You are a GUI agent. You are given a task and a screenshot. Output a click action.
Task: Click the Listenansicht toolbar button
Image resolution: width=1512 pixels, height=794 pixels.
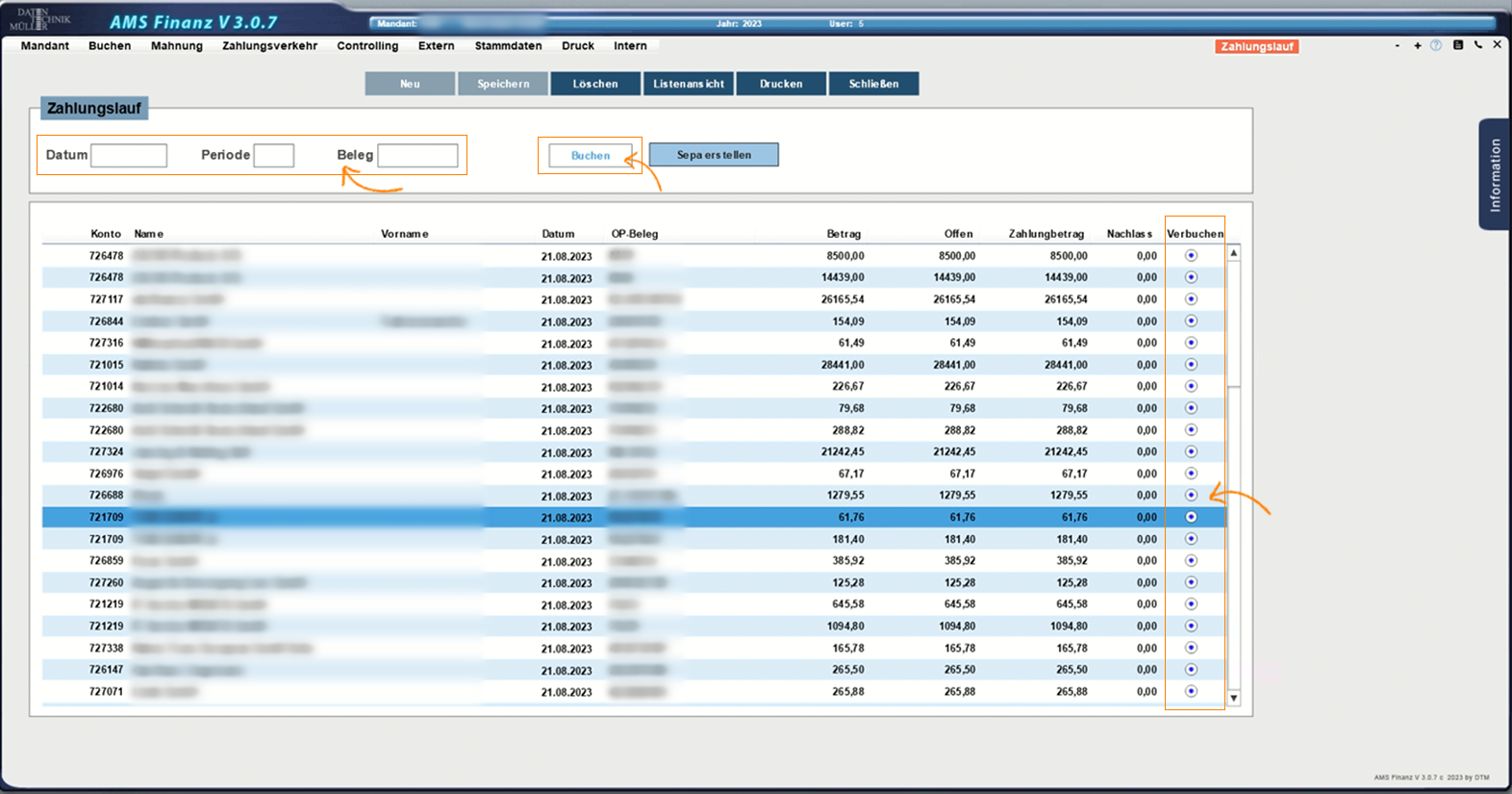click(689, 84)
